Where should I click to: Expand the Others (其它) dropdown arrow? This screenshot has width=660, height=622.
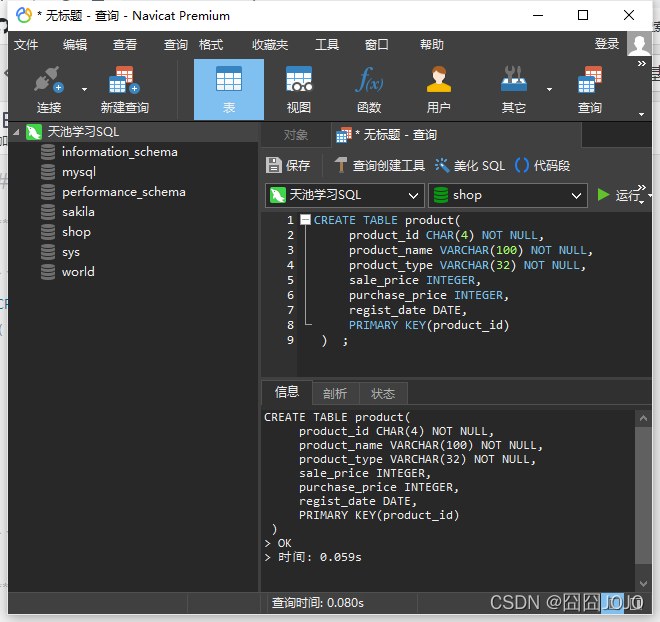pos(549,89)
